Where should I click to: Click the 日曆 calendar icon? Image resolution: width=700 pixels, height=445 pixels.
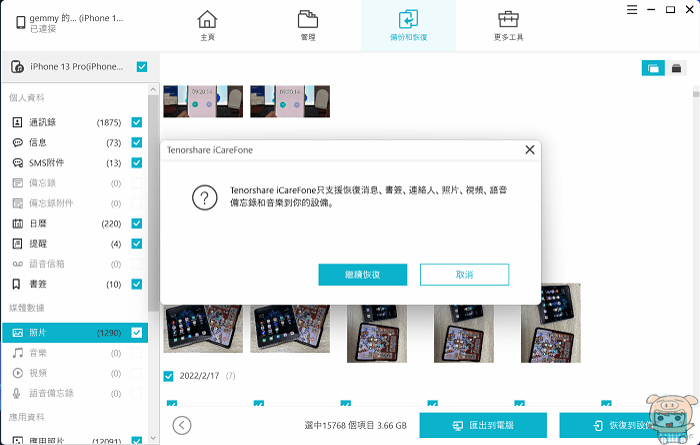[x=17, y=223]
